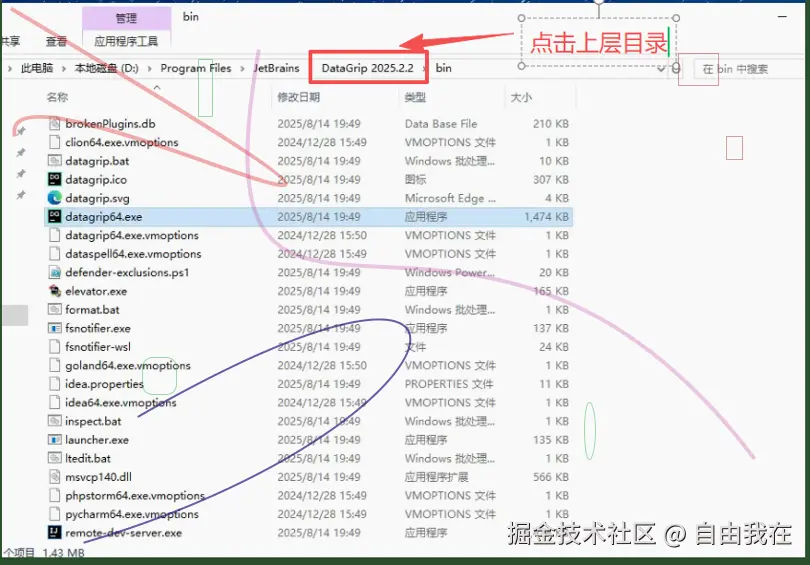Click the fsnotifier.exe application icon
Viewport: 810px width, 565px height.
(x=54, y=328)
